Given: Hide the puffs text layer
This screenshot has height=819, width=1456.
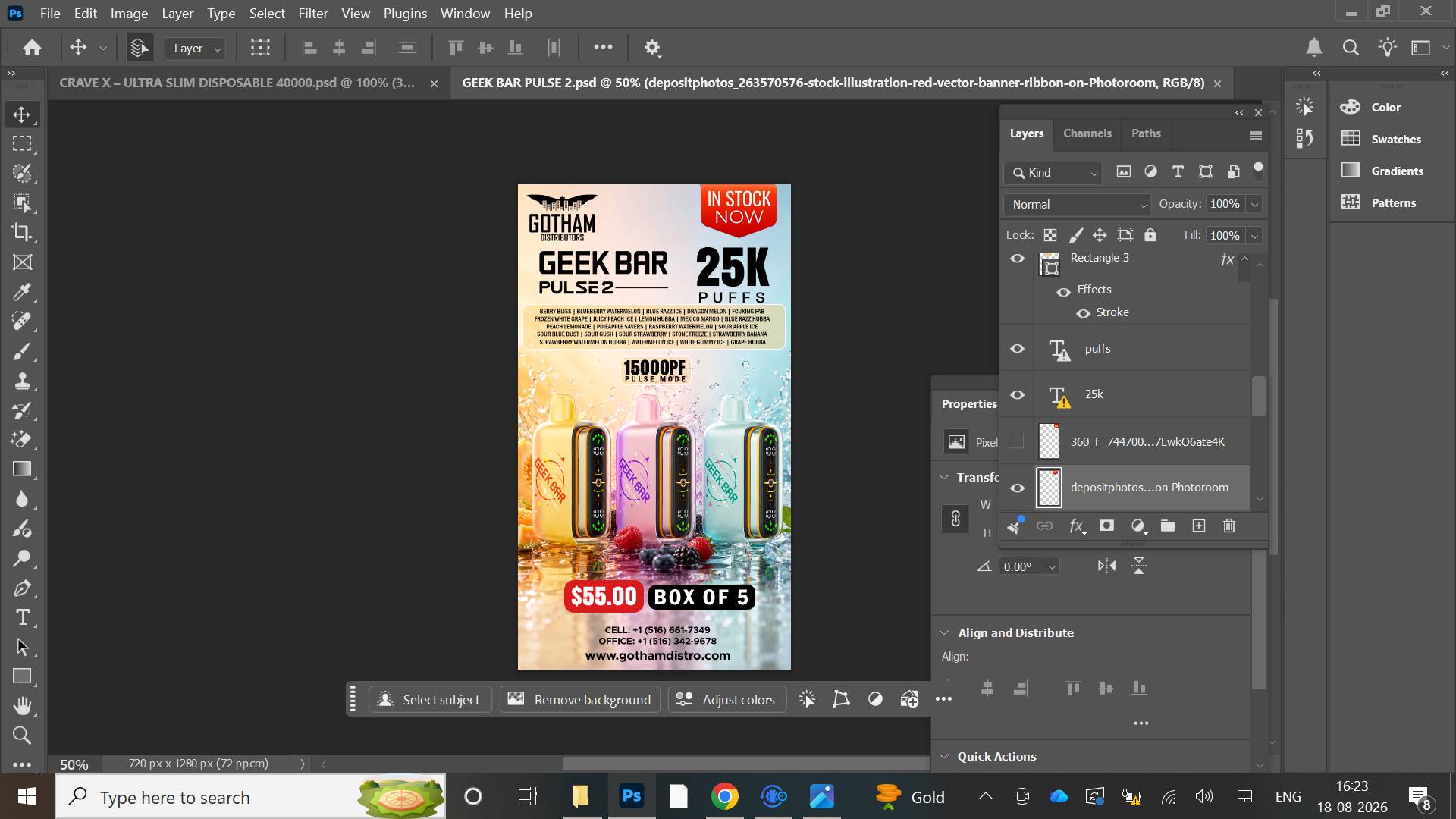Looking at the screenshot, I should 1017,349.
